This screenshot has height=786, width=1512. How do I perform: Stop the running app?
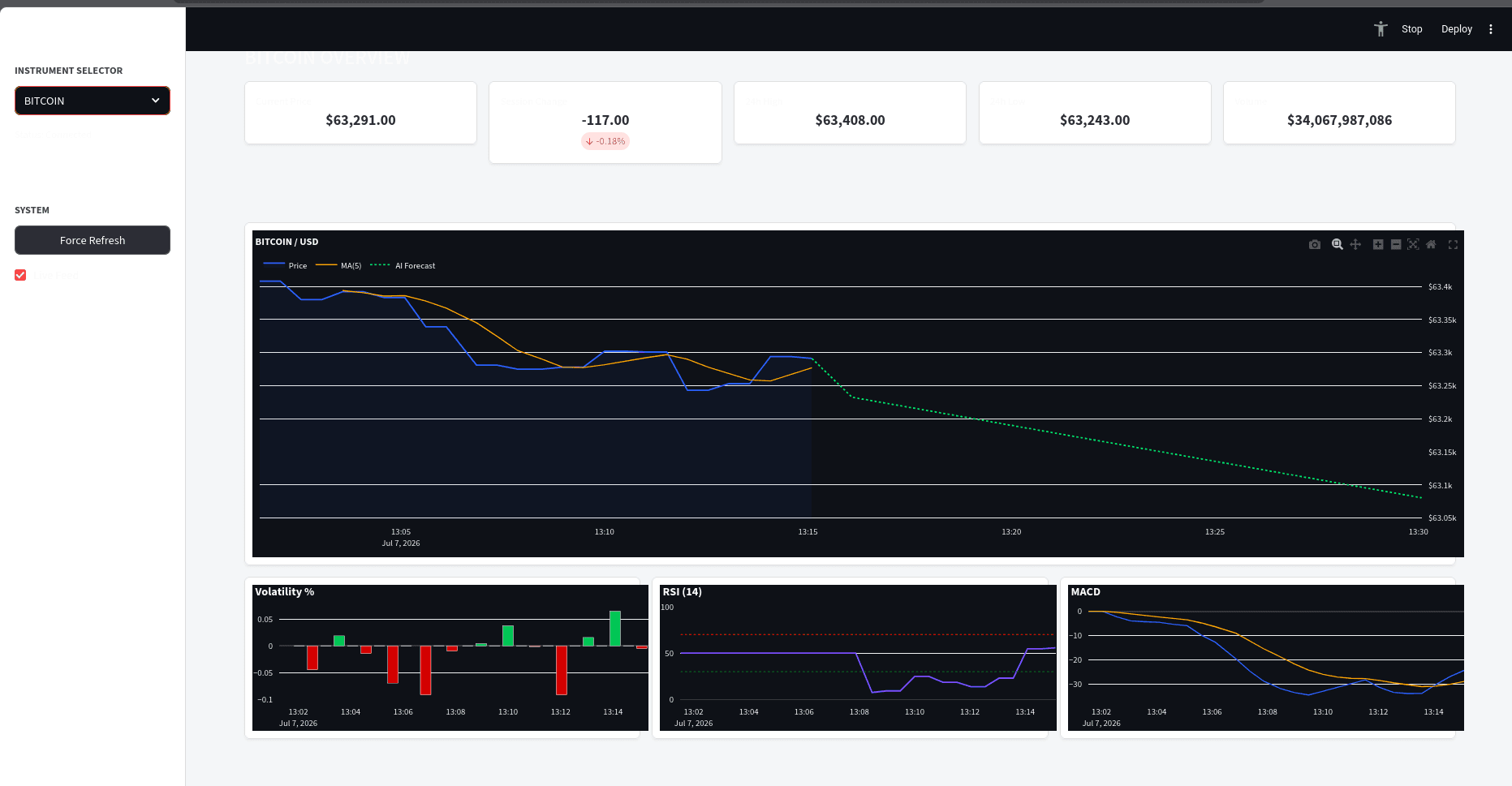point(1412,29)
